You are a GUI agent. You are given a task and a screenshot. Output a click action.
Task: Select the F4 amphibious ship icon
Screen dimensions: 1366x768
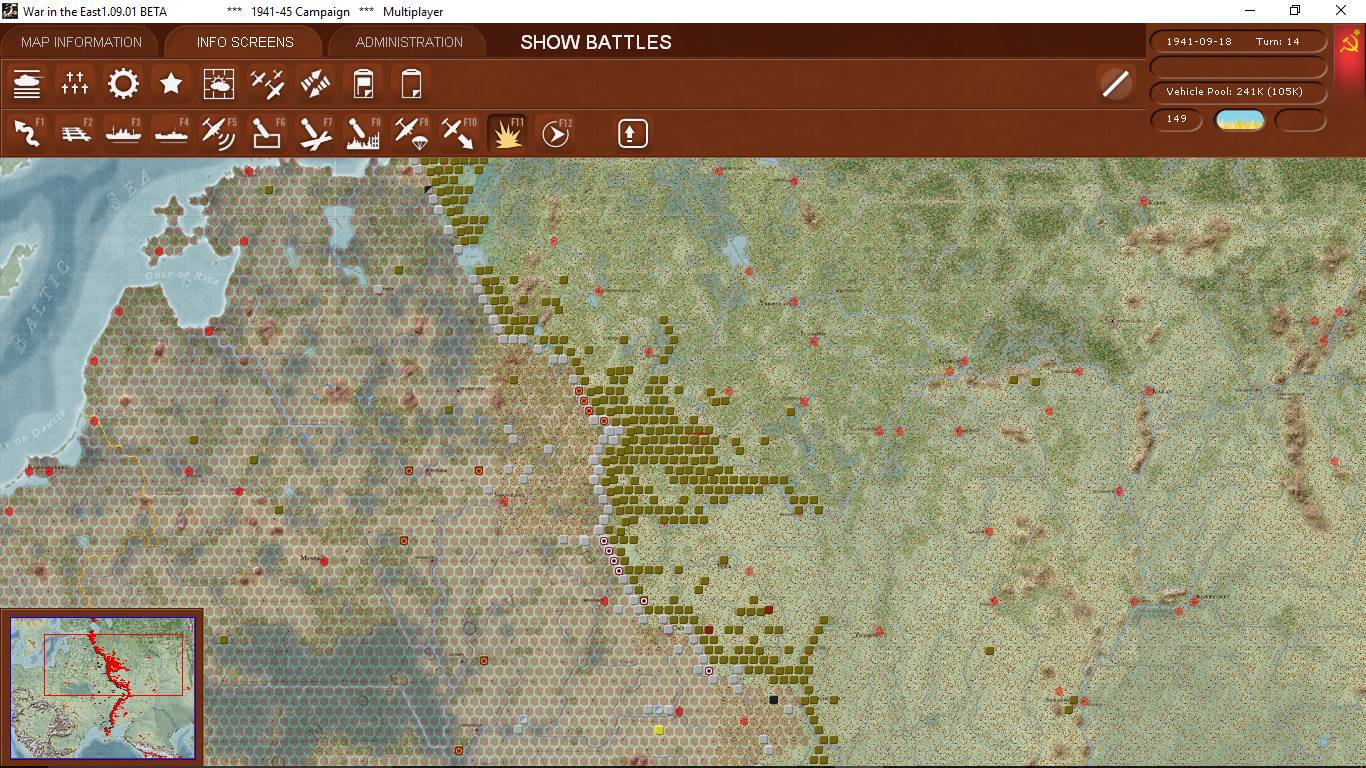(171, 132)
